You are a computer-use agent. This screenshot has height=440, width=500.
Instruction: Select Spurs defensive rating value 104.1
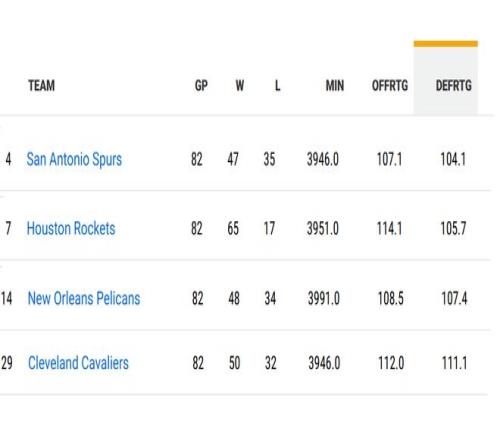click(x=453, y=159)
